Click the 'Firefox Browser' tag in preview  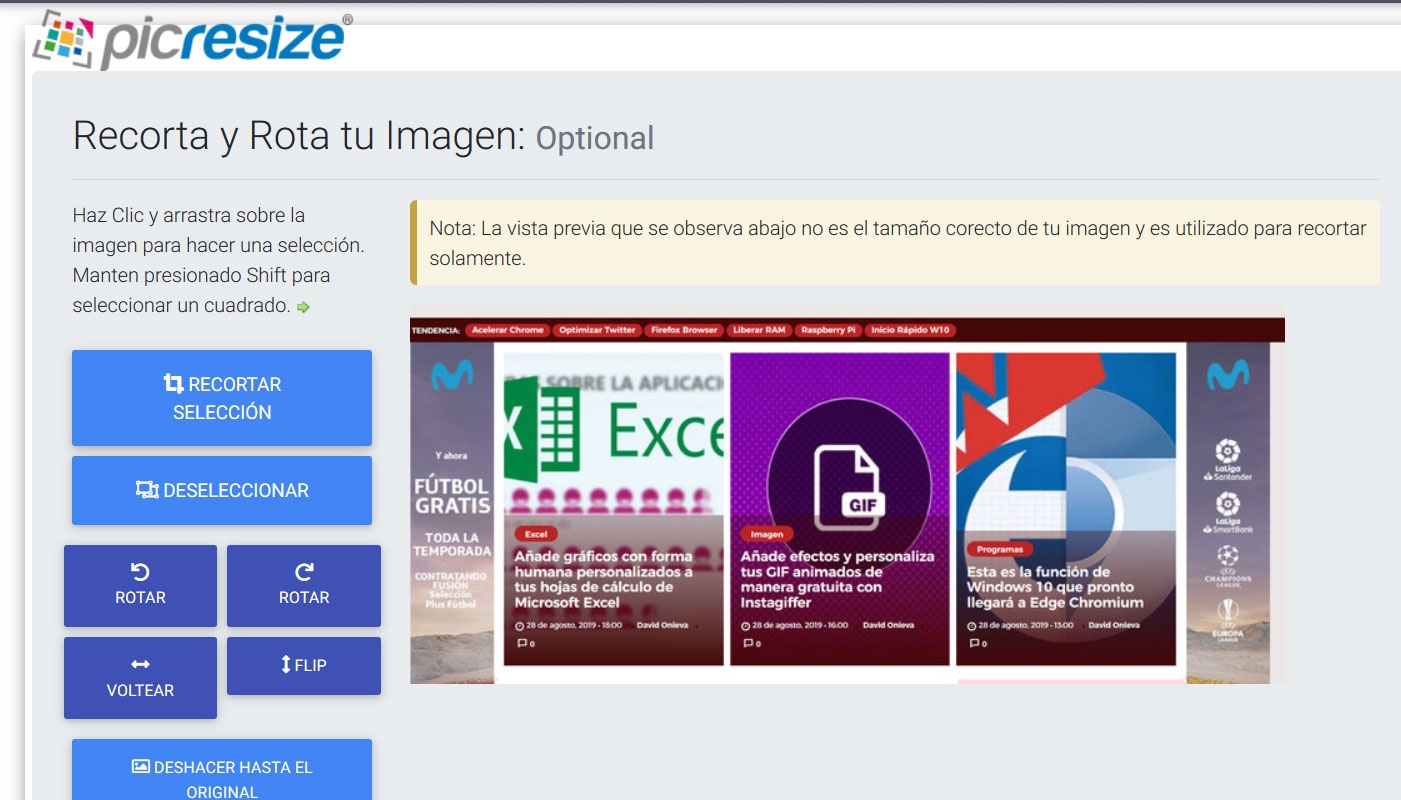click(684, 330)
